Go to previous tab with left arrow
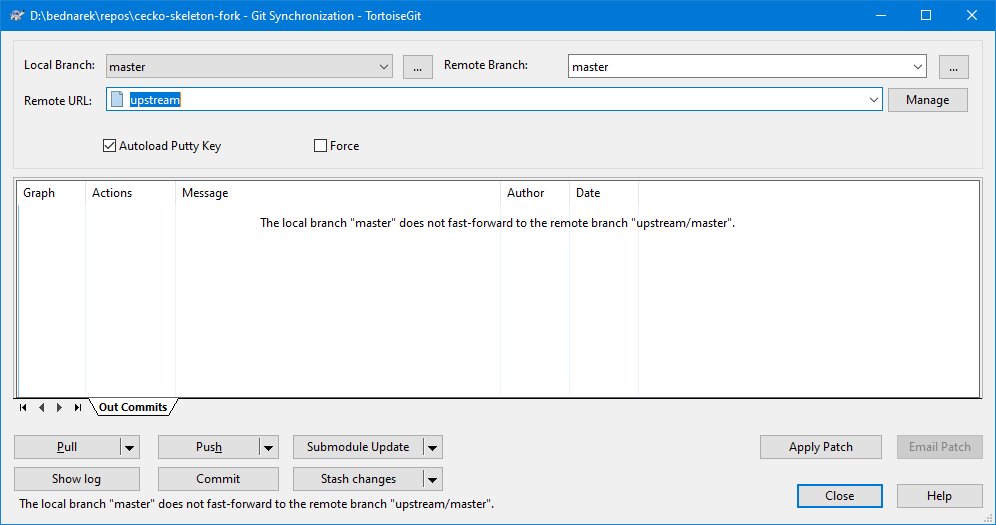The width and height of the screenshot is (996, 525). (41, 408)
